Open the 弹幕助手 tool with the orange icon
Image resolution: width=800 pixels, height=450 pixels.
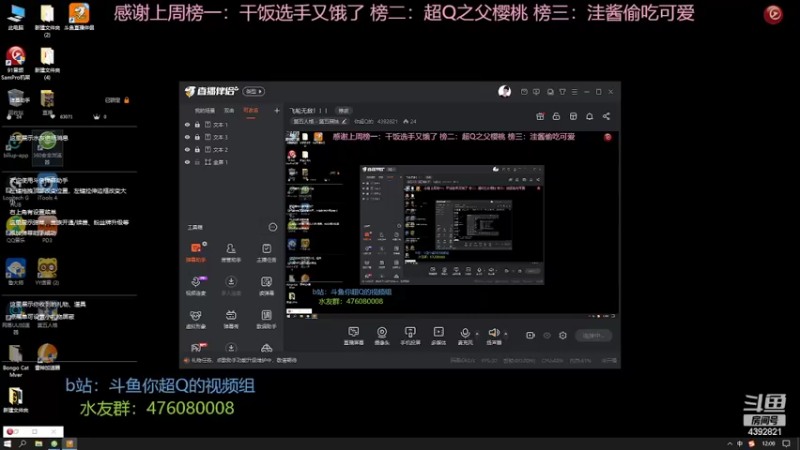point(196,253)
